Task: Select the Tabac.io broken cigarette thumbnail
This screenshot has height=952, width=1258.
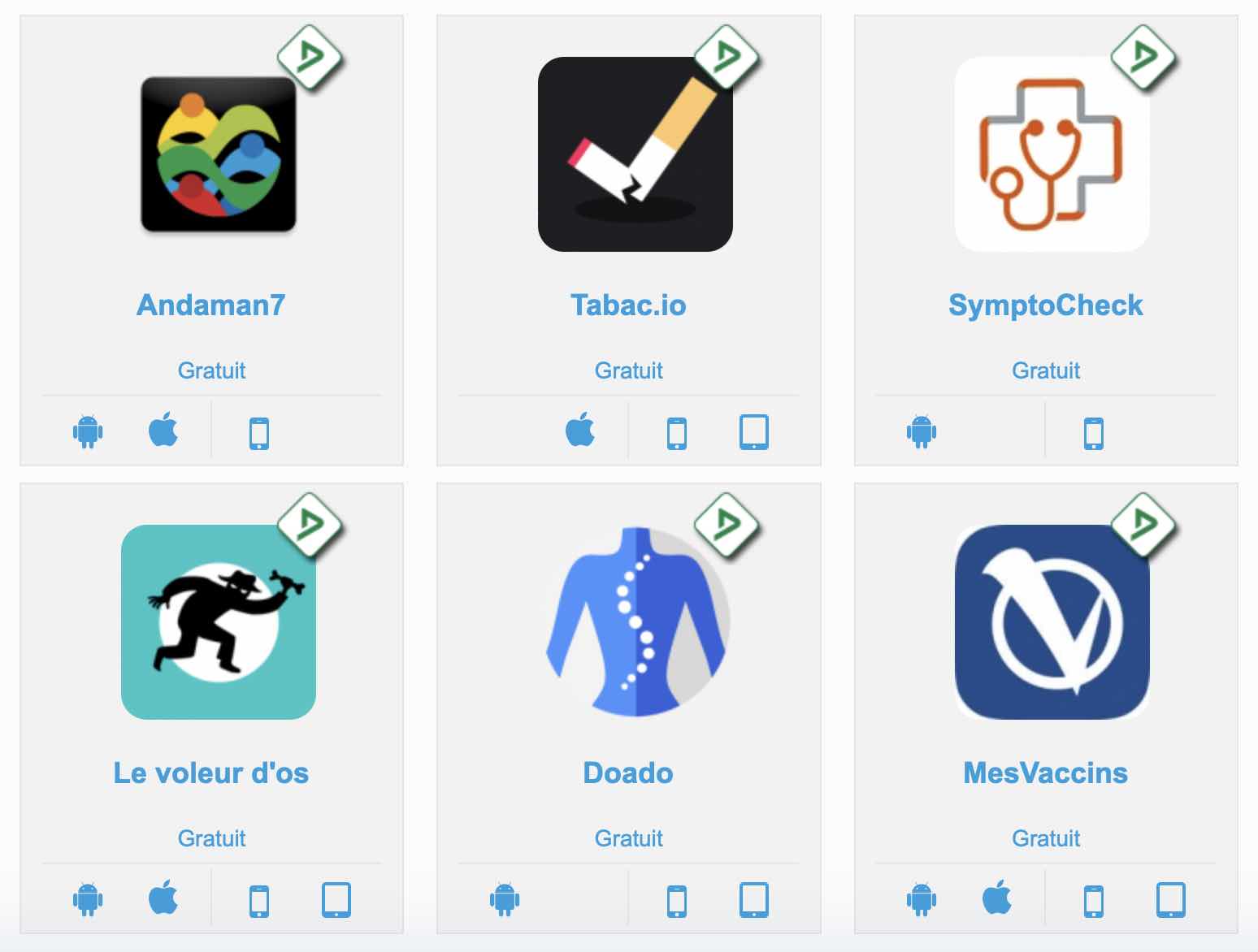Action: (x=636, y=154)
